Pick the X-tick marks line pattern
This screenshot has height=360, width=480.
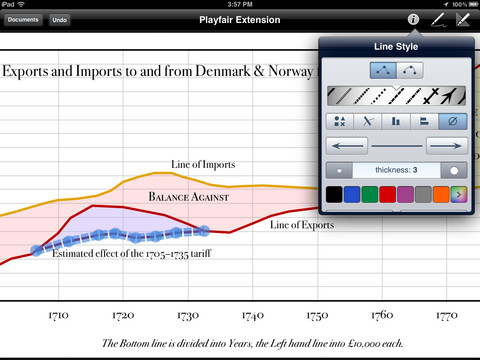click(431, 96)
